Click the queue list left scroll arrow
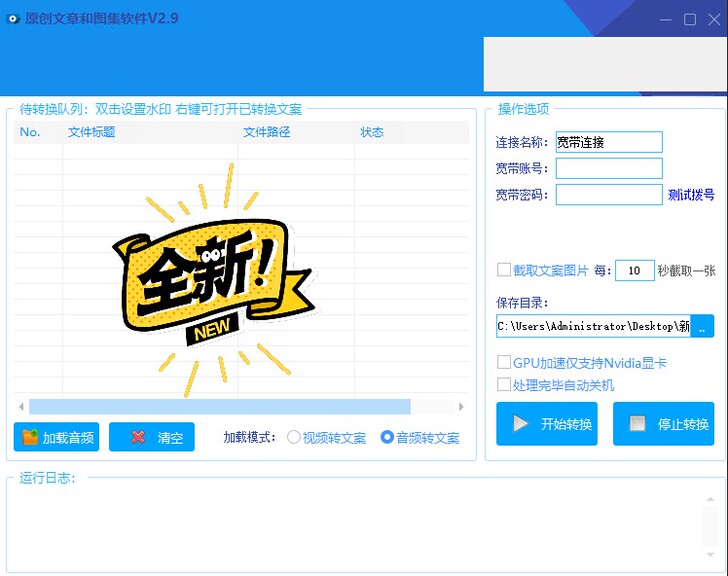 [21, 407]
